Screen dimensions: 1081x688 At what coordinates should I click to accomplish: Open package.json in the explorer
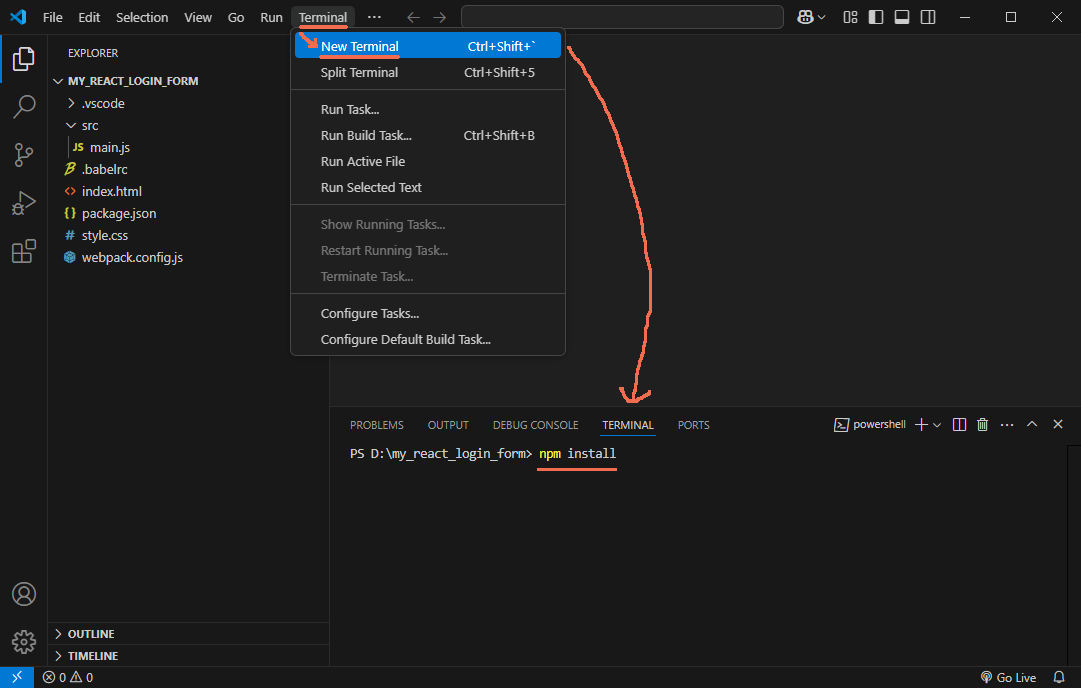click(x=118, y=213)
